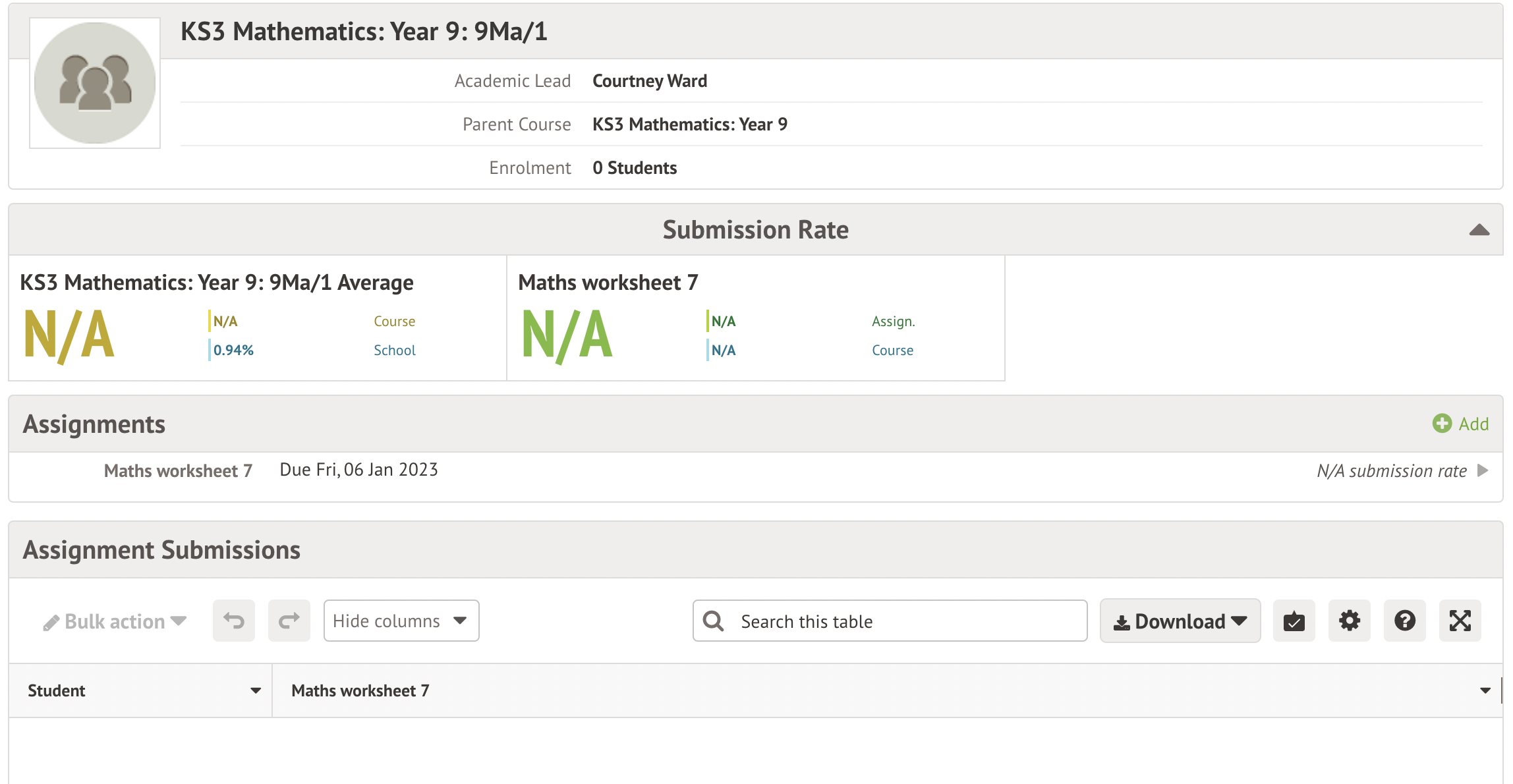
Task: Open the Bulk action dropdown
Action: [x=115, y=621]
